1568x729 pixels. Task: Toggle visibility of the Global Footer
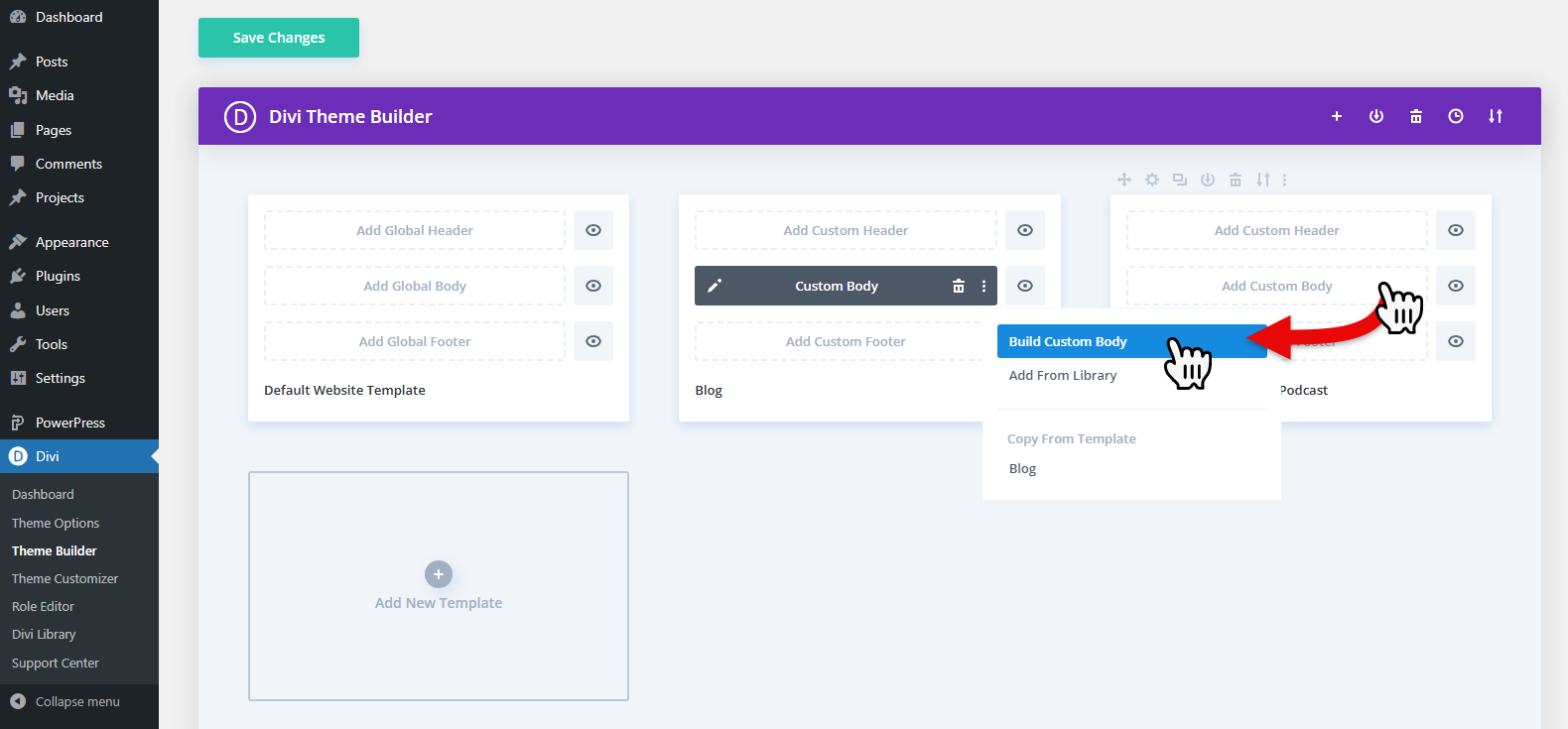[x=593, y=341]
